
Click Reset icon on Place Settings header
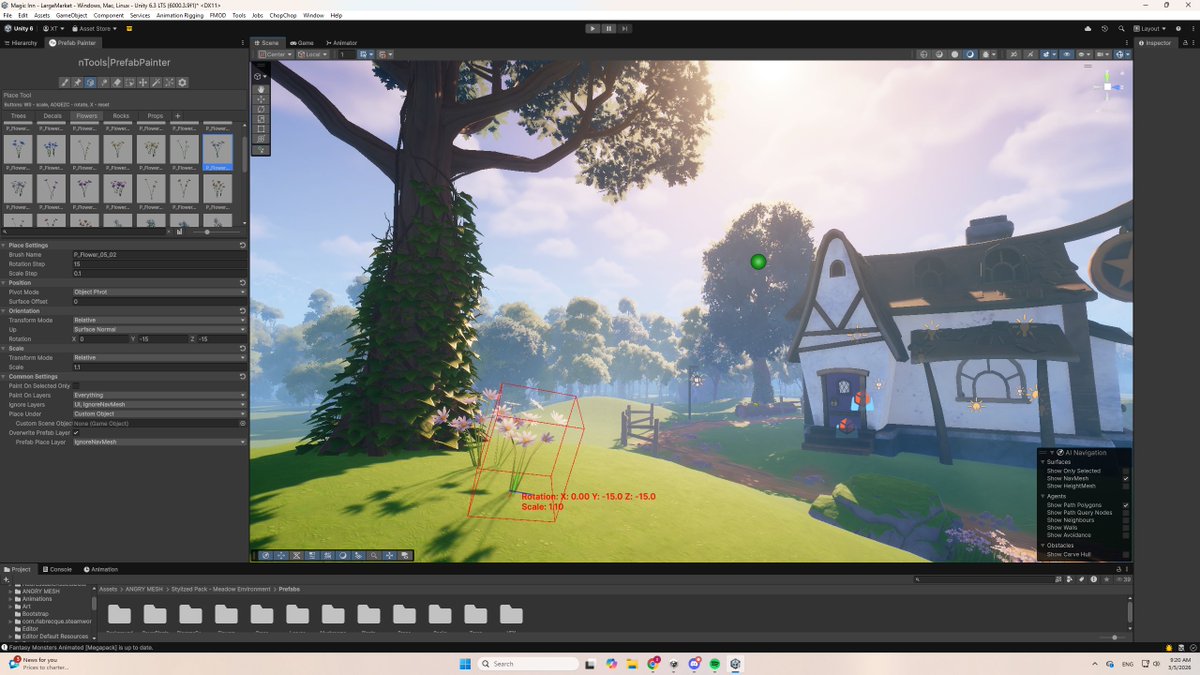tap(242, 245)
